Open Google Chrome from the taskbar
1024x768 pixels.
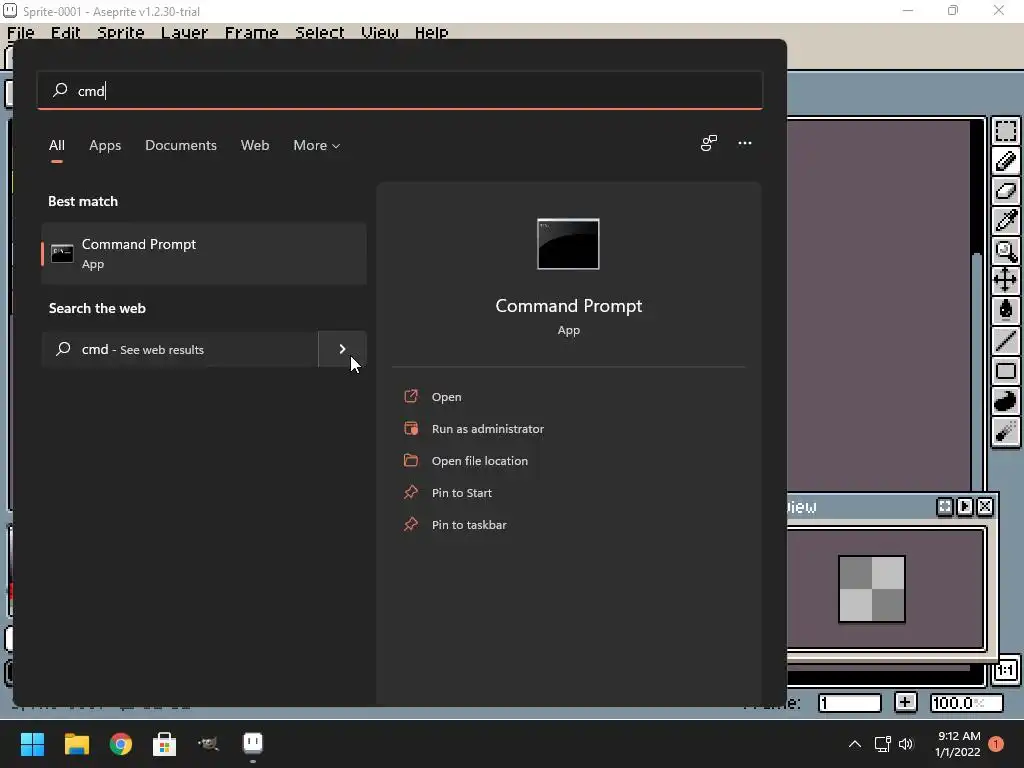click(121, 744)
